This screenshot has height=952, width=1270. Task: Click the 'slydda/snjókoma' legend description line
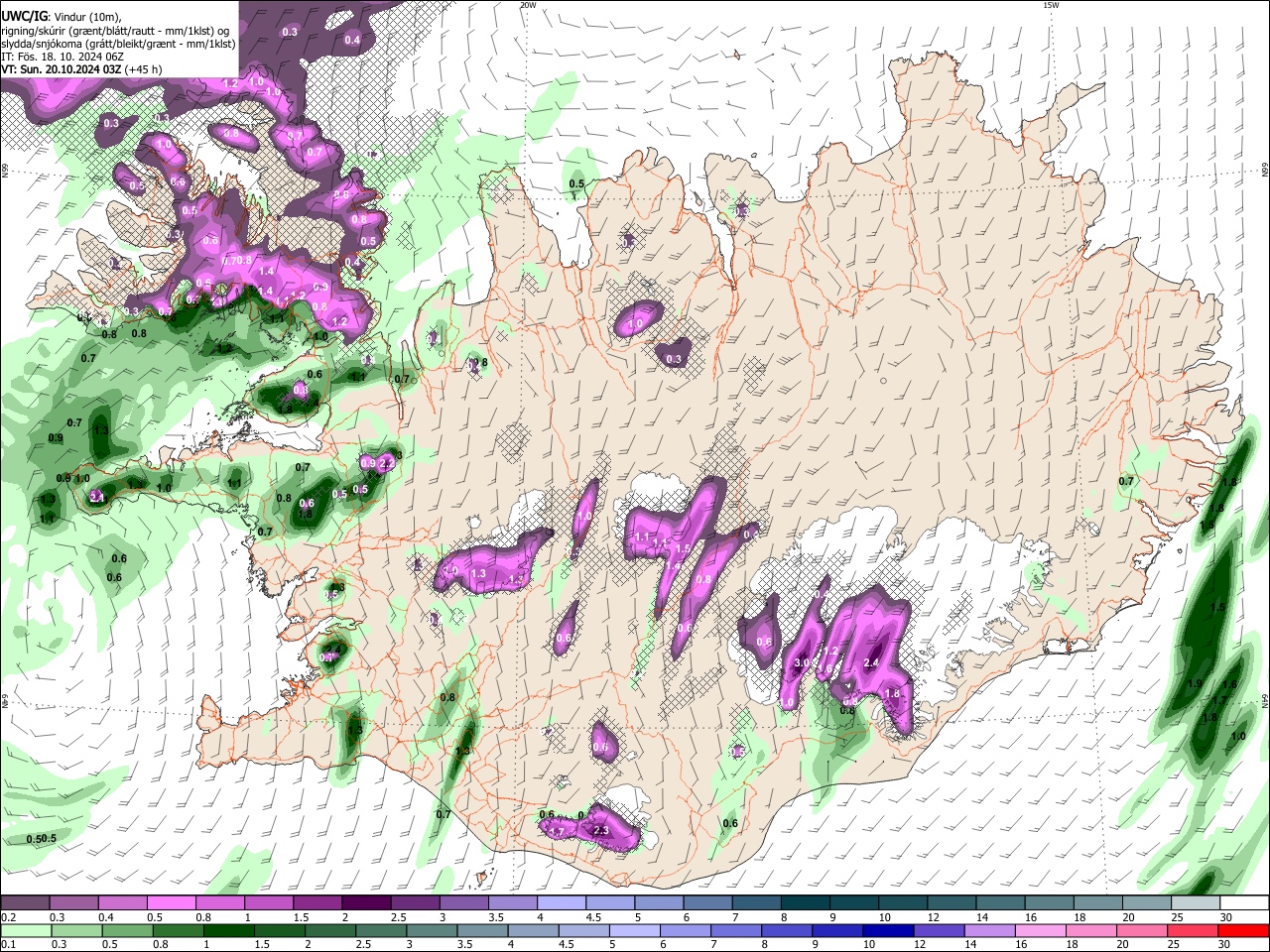coord(118,44)
